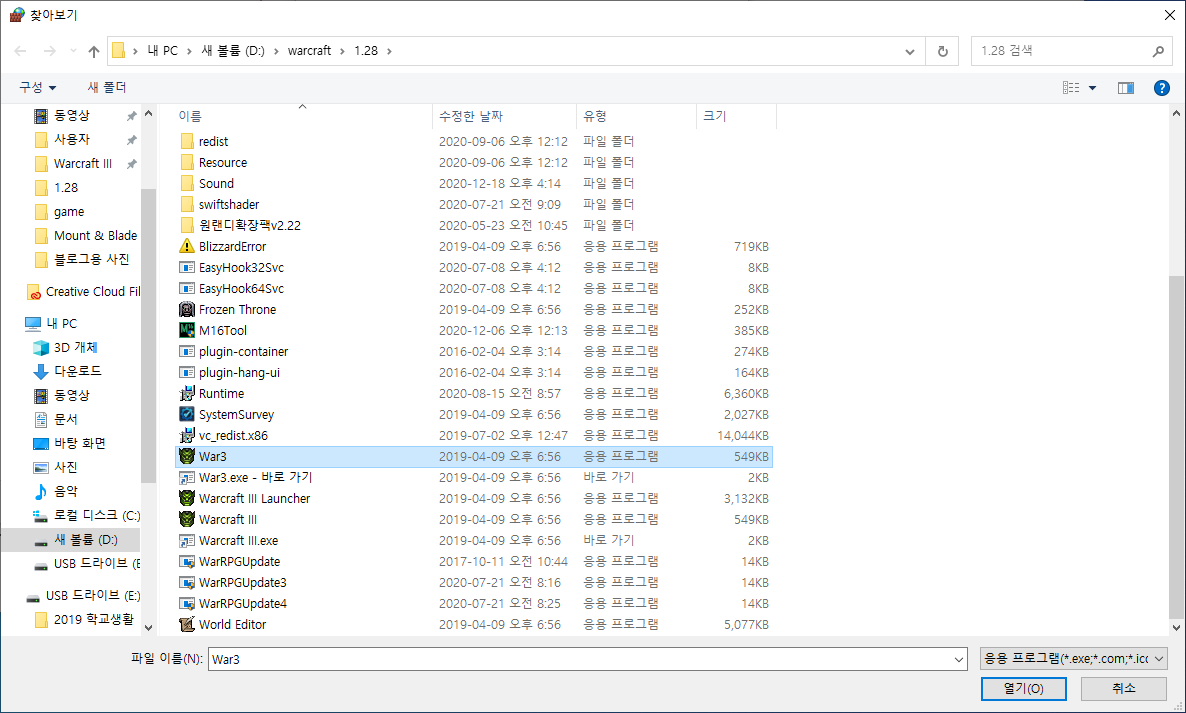
Task: Create a folder with 새 폴더
Action: coord(107,88)
